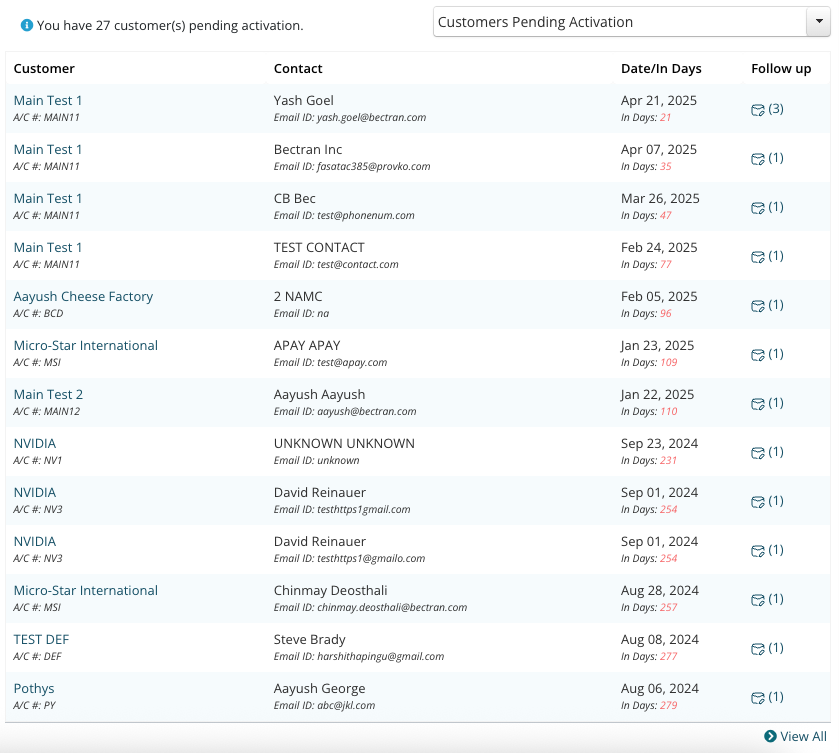
Task: Open the Customers Pending Activation combo box
Action: click(631, 21)
